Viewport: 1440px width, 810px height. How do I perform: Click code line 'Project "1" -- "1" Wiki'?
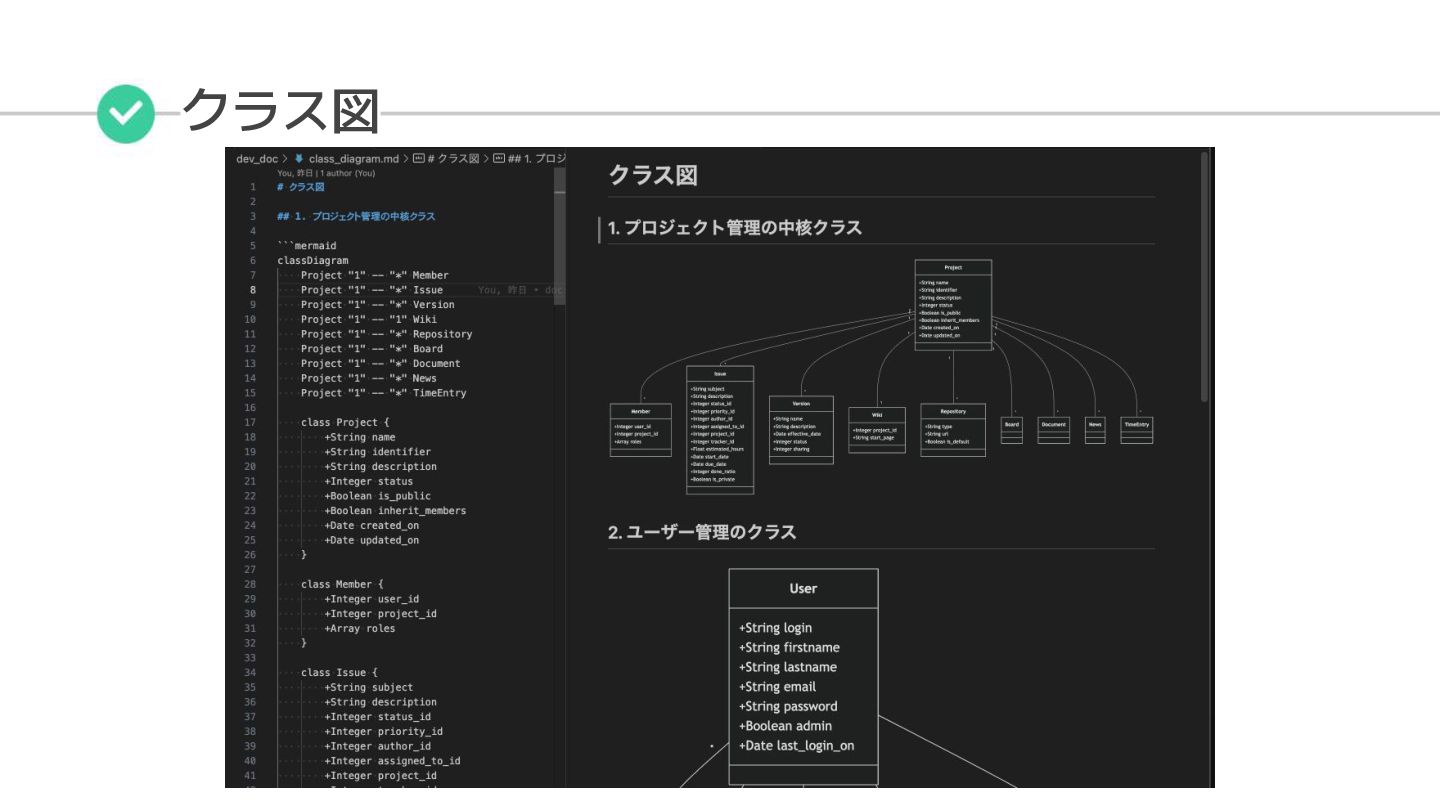[x=369, y=319]
